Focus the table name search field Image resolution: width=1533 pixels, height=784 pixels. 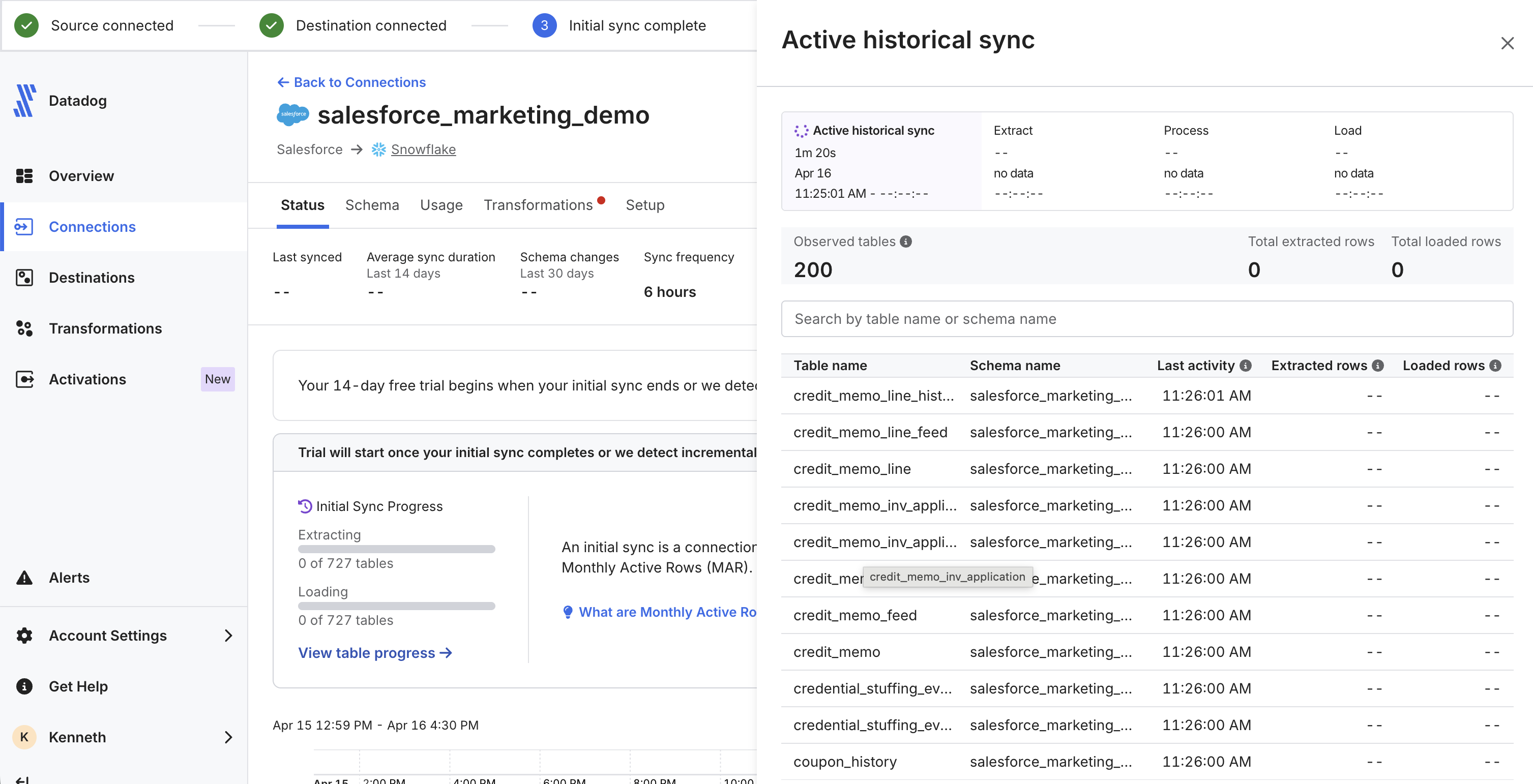coord(1146,319)
